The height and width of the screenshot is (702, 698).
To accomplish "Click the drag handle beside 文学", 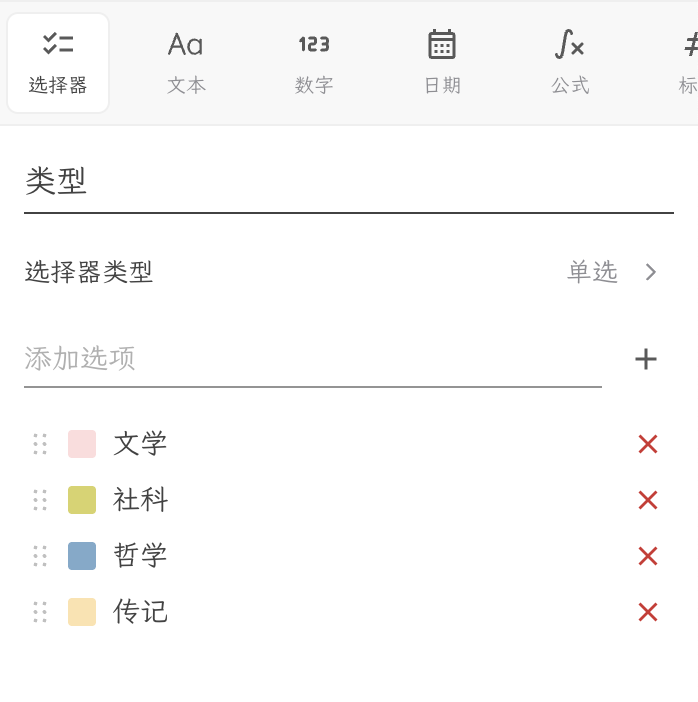I will point(40,444).
